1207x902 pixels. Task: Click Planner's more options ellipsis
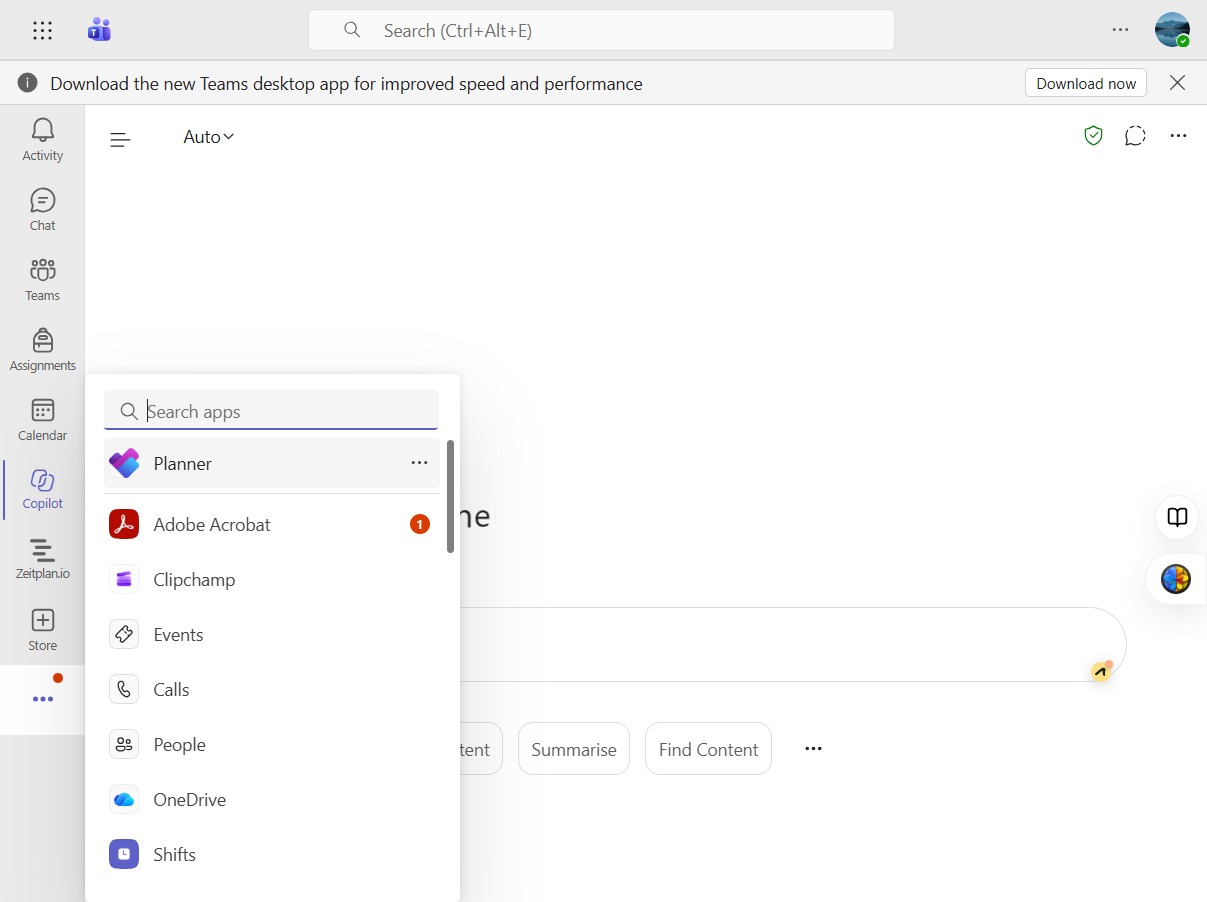point(419,463)
